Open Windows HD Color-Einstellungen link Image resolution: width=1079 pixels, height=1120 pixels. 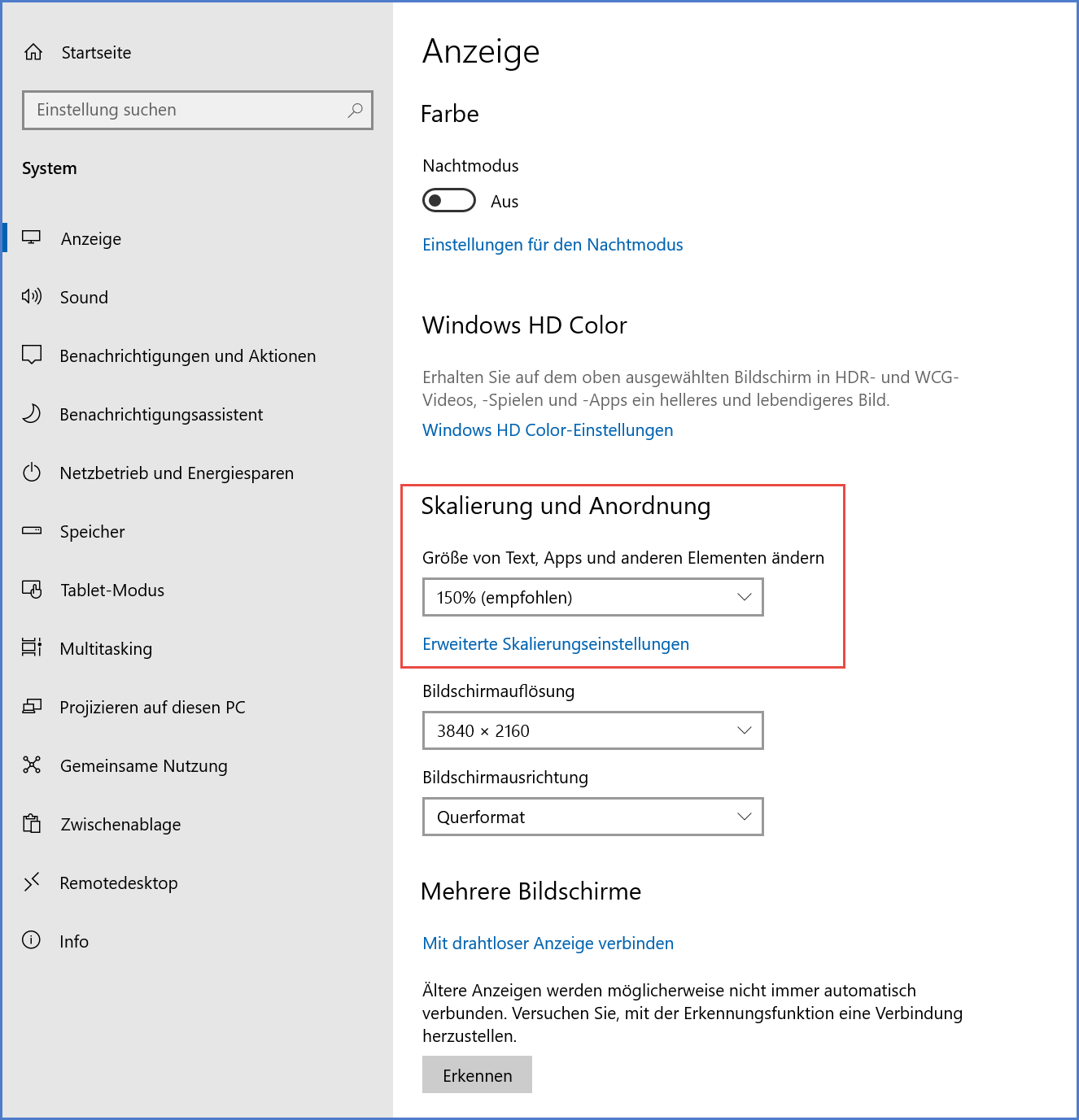pyautogui.click(x=548, y=430)
